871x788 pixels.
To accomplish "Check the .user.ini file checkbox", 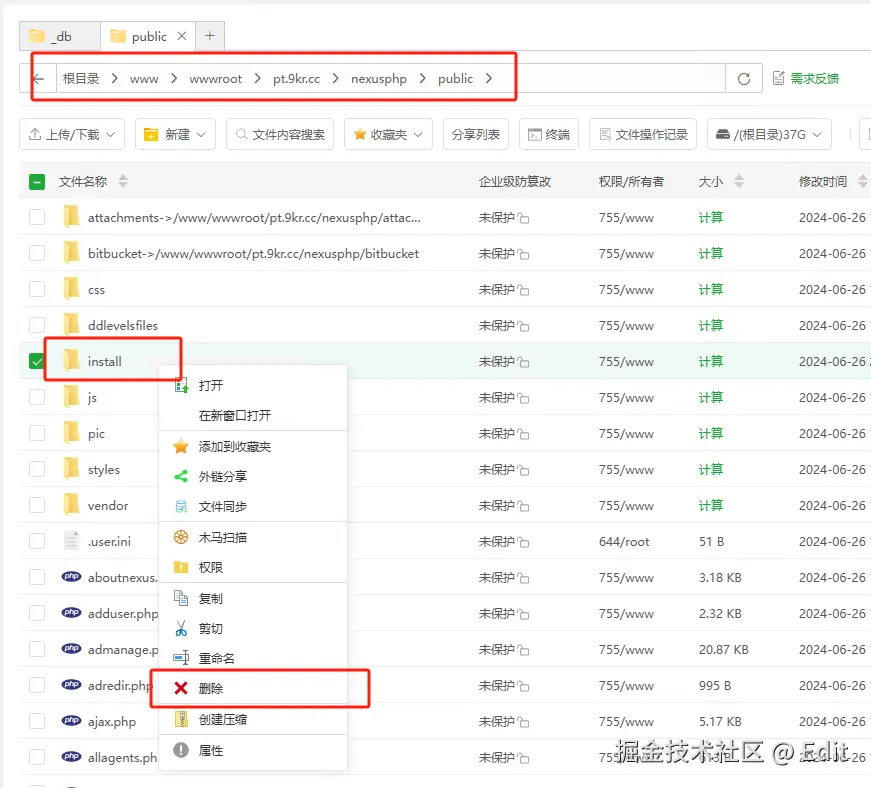I will tap(37, 541).
